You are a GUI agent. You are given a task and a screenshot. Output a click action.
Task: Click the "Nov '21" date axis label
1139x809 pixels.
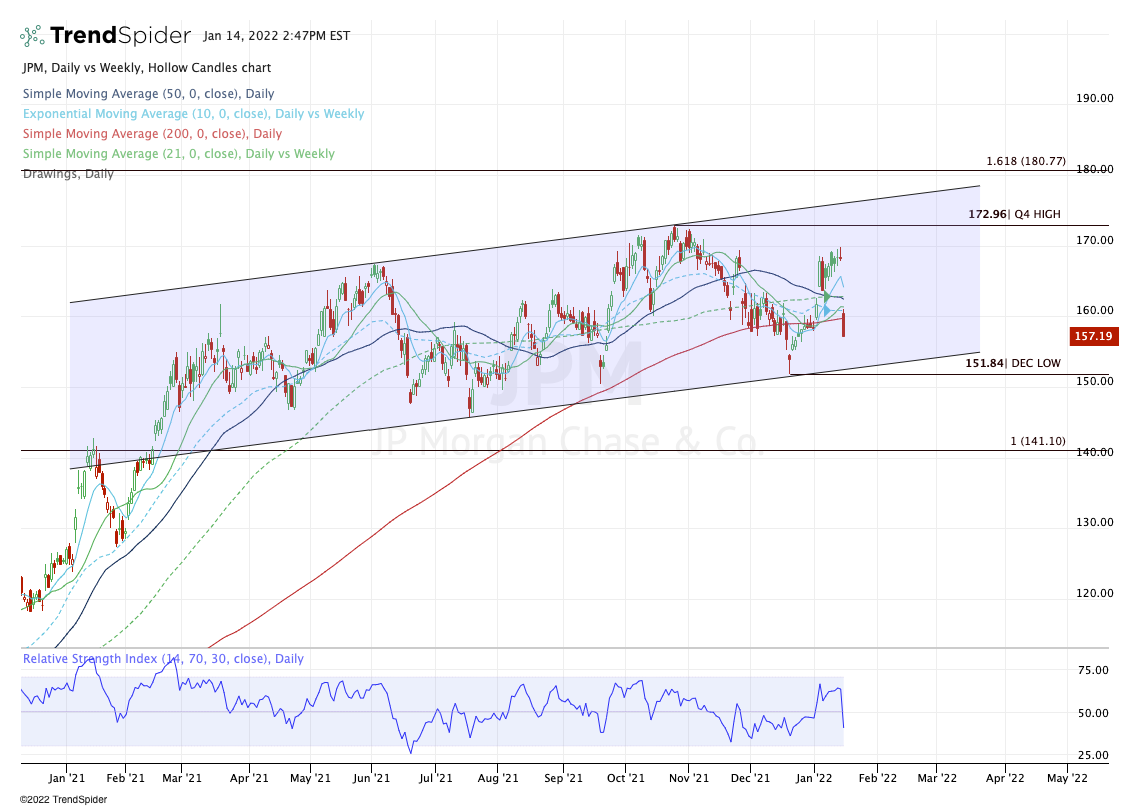point(689,778)
